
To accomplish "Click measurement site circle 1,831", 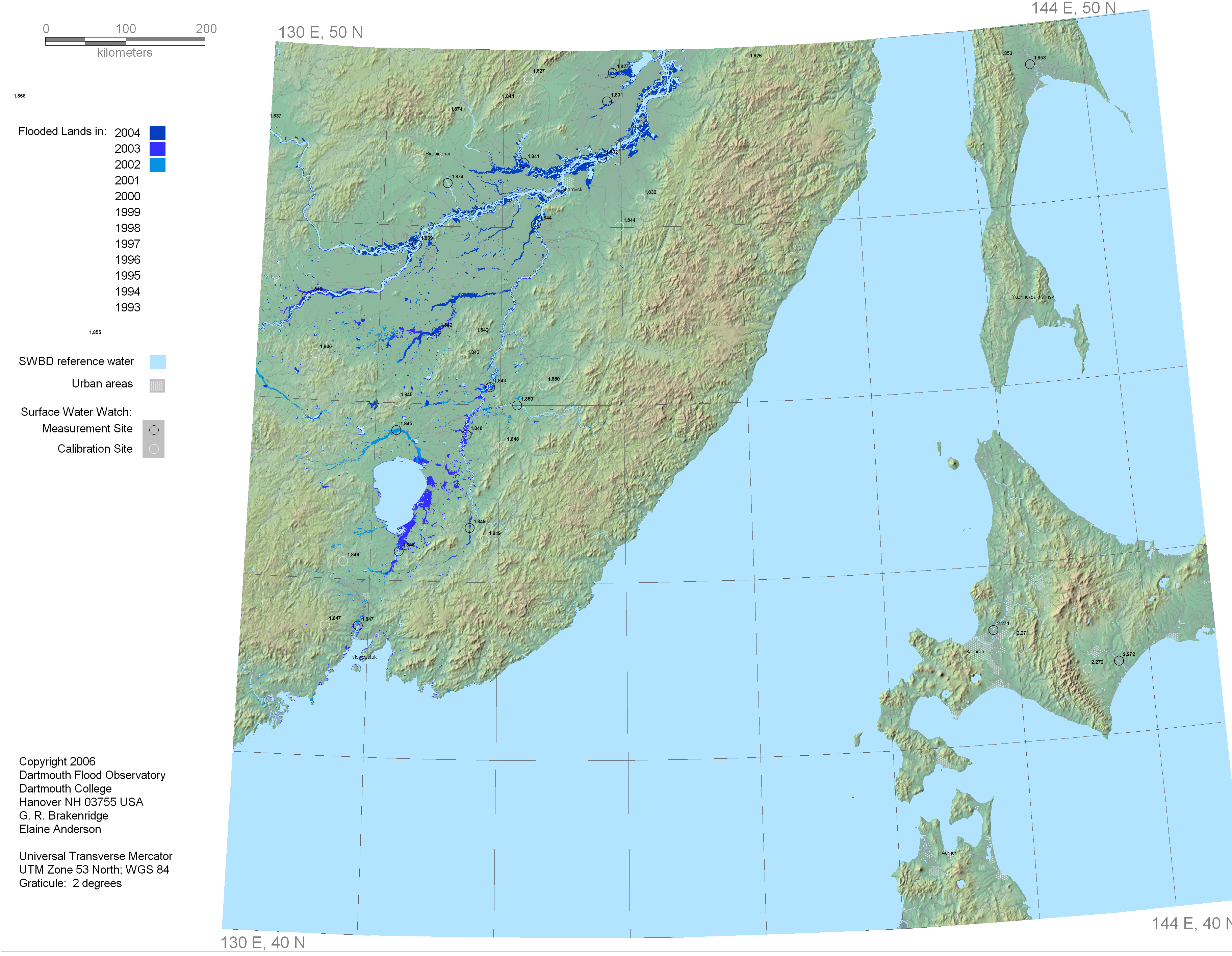I will 607,102.
